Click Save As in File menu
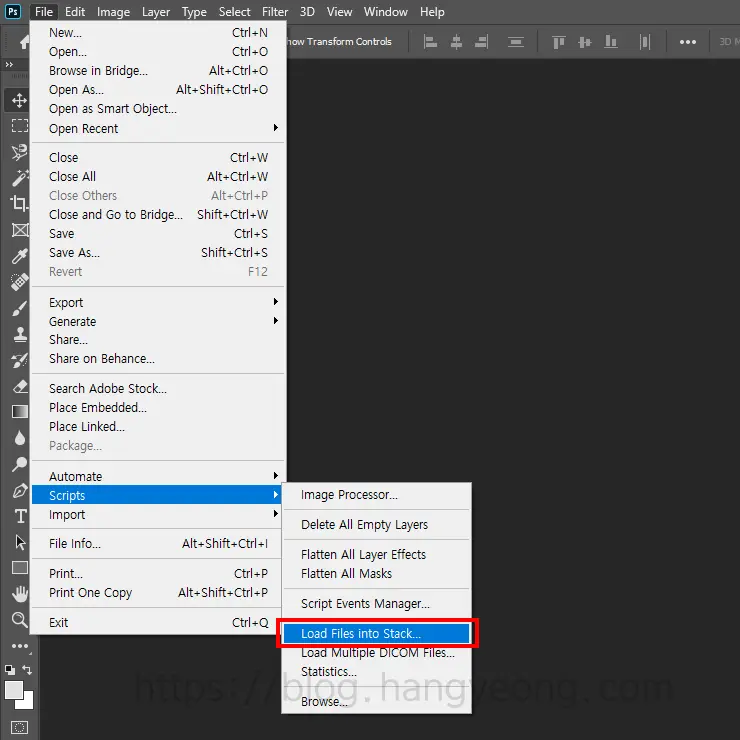 (x=75, y=252)
